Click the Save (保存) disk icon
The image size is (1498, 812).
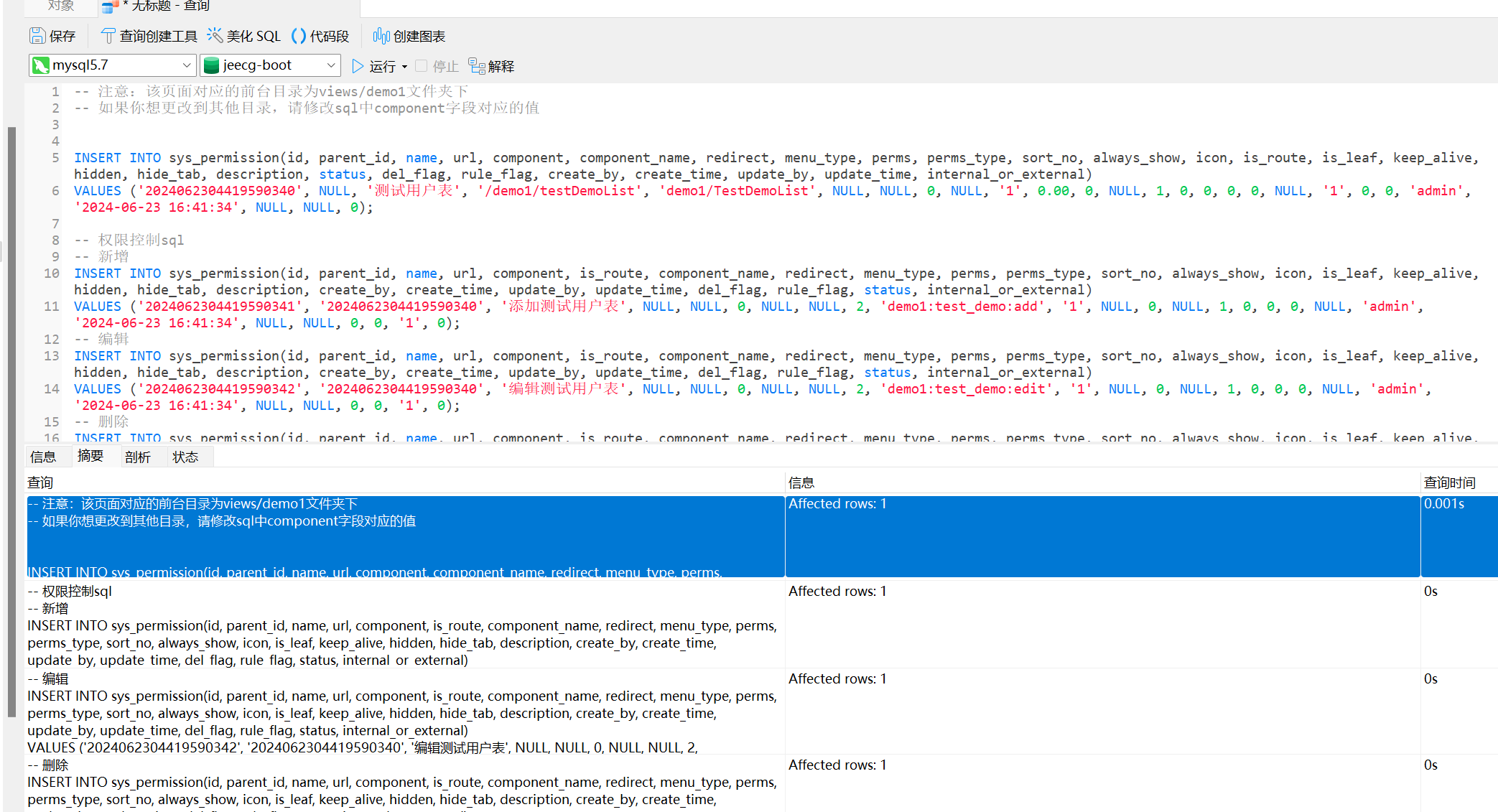pyautogui.click(x=37, y=36)
